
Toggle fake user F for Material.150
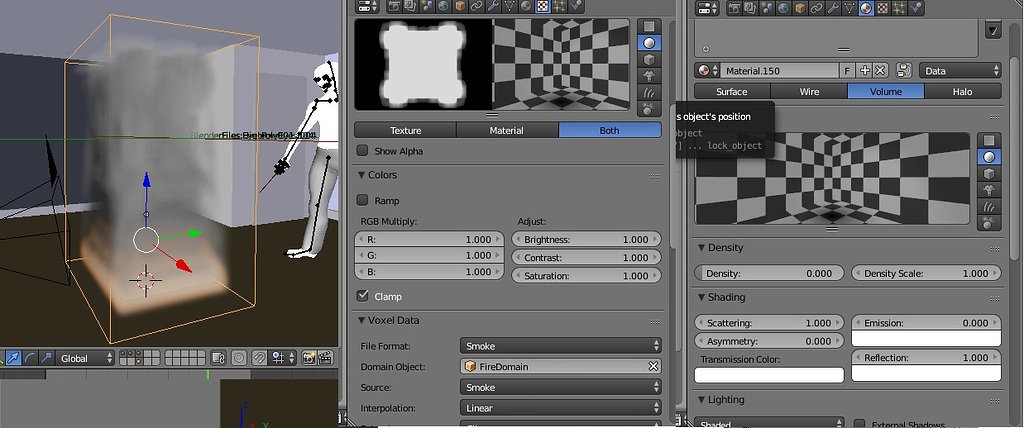pyautogui.click(x=848, y=71)
